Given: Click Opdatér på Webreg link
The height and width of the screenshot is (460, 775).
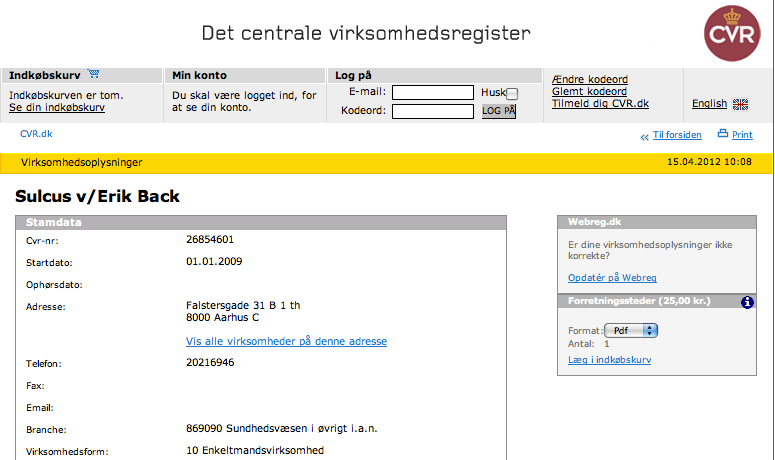Looking at the screenshot, I should [612, 278].
